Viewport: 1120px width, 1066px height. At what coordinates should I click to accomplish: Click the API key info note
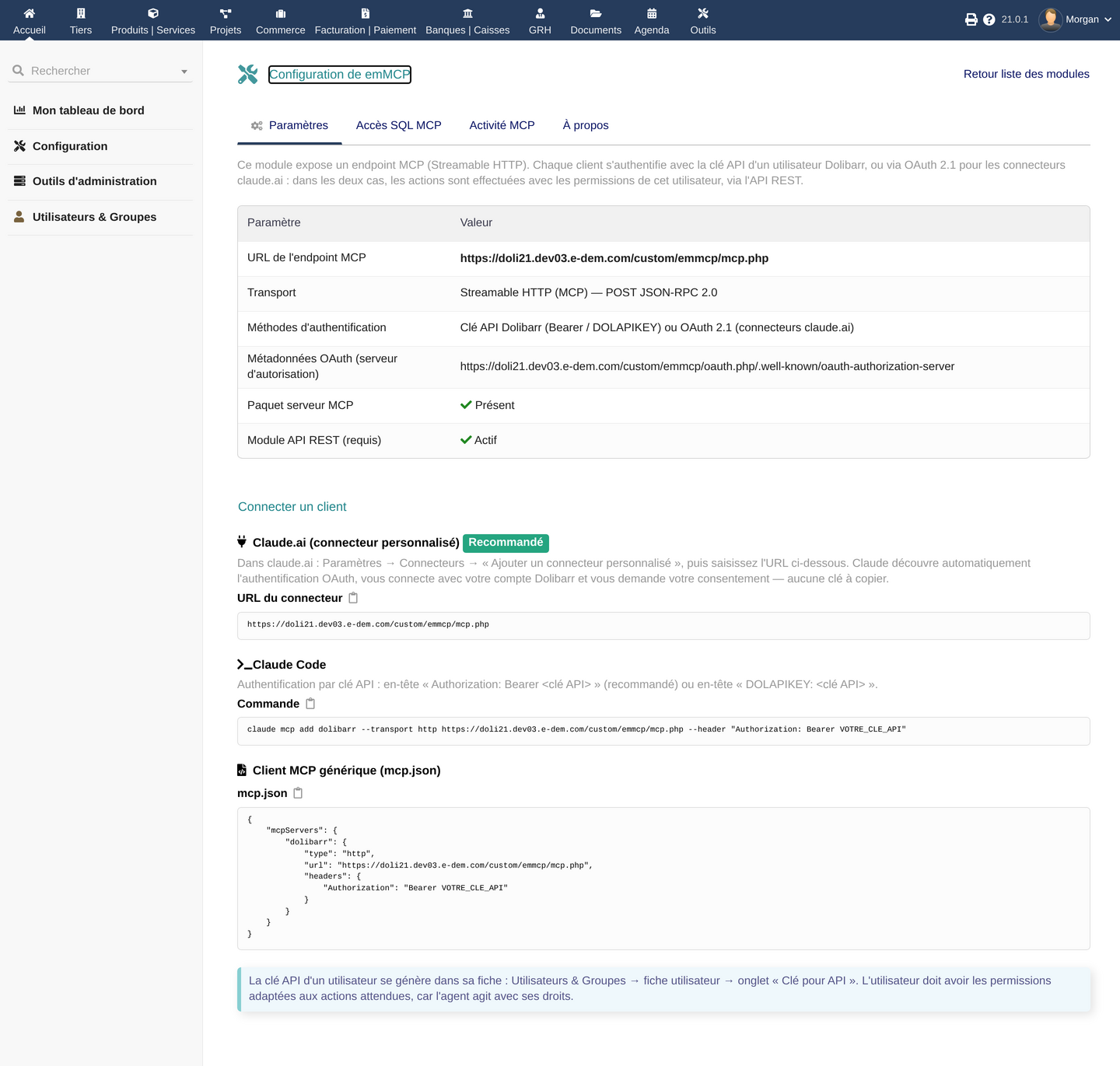[663, 989]
